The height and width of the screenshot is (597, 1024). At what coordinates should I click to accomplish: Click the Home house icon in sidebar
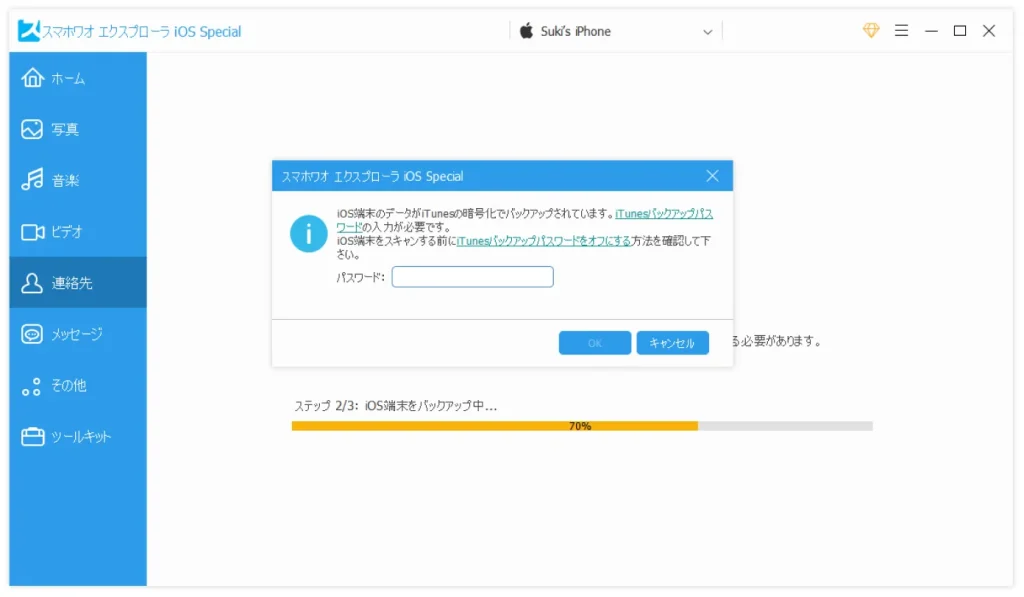point(32,78)
